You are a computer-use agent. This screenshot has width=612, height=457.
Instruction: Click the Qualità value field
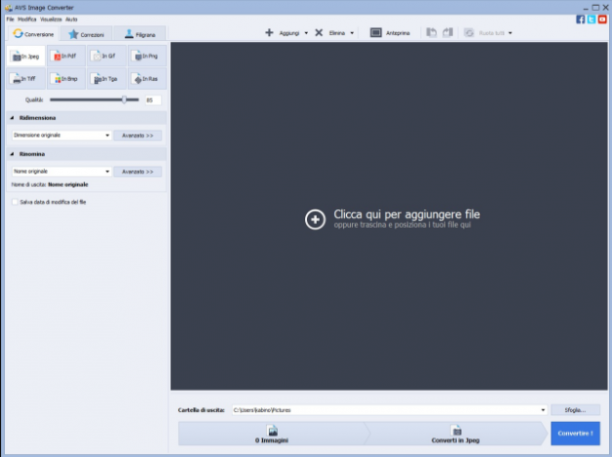153,100
